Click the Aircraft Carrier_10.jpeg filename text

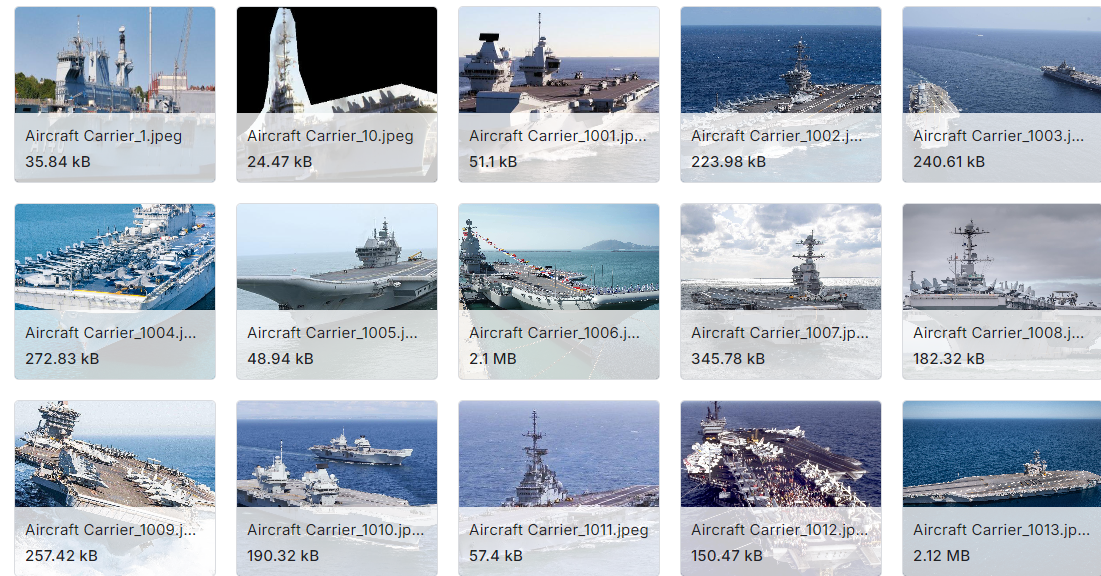point(330,136)
